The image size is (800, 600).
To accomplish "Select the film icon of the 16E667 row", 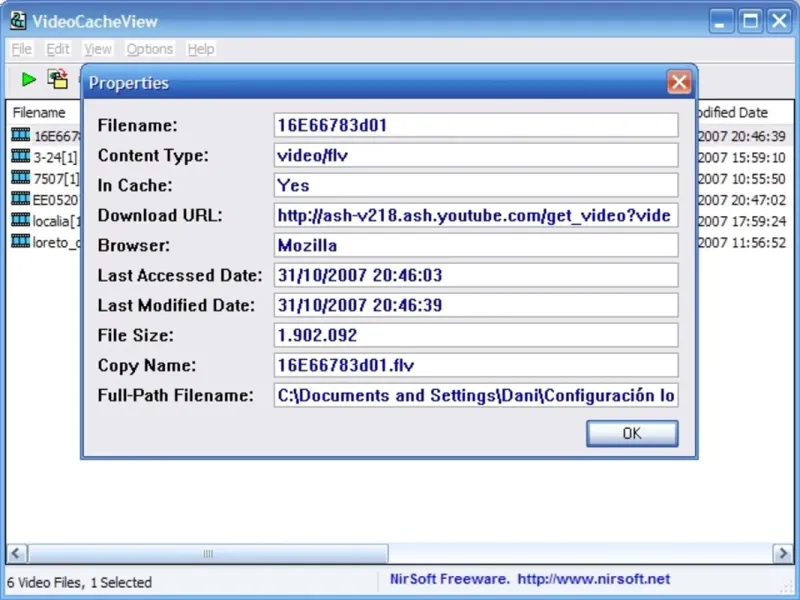I will pyautogui.click(x=20, y=135).
